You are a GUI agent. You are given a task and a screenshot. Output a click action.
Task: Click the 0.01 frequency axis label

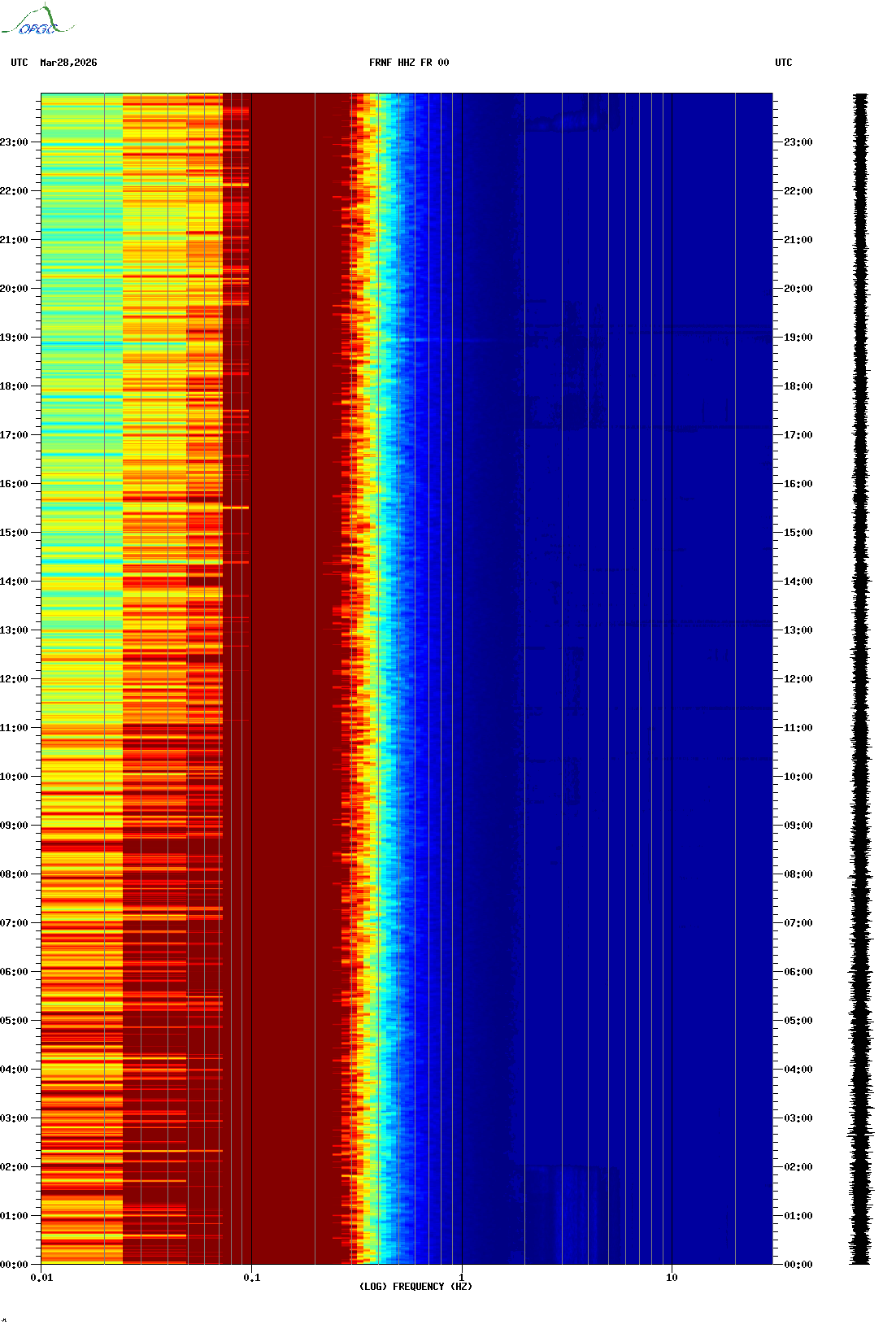(x=41, y=1278)
